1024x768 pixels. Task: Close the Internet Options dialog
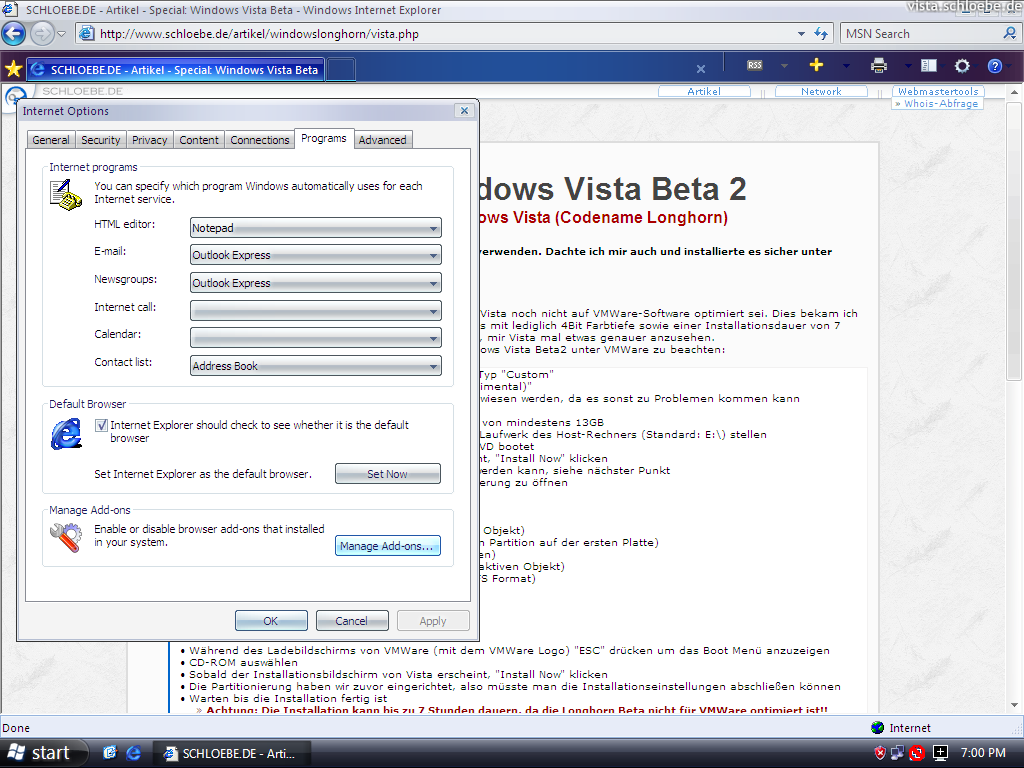click(464, 110)
